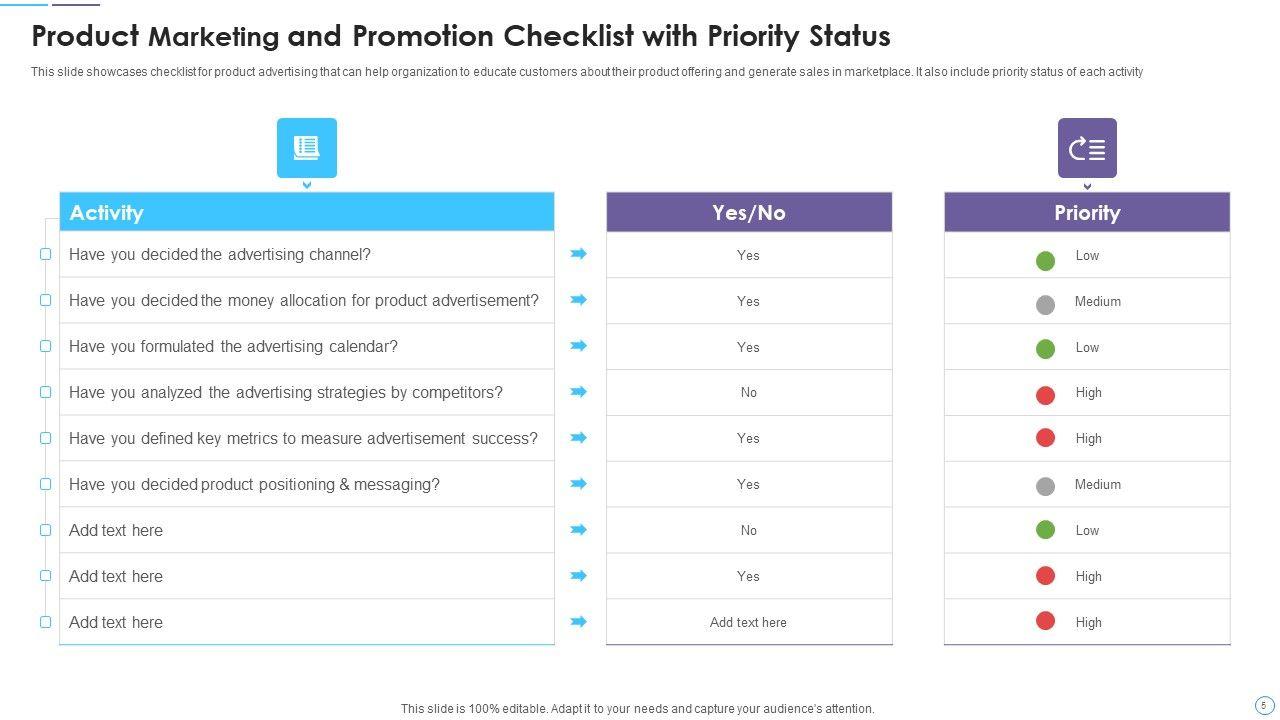Viewport: 1280px width, 720px height.
Task: Tick the checkbox for key metrics question
Action: [x=45, y=438]
